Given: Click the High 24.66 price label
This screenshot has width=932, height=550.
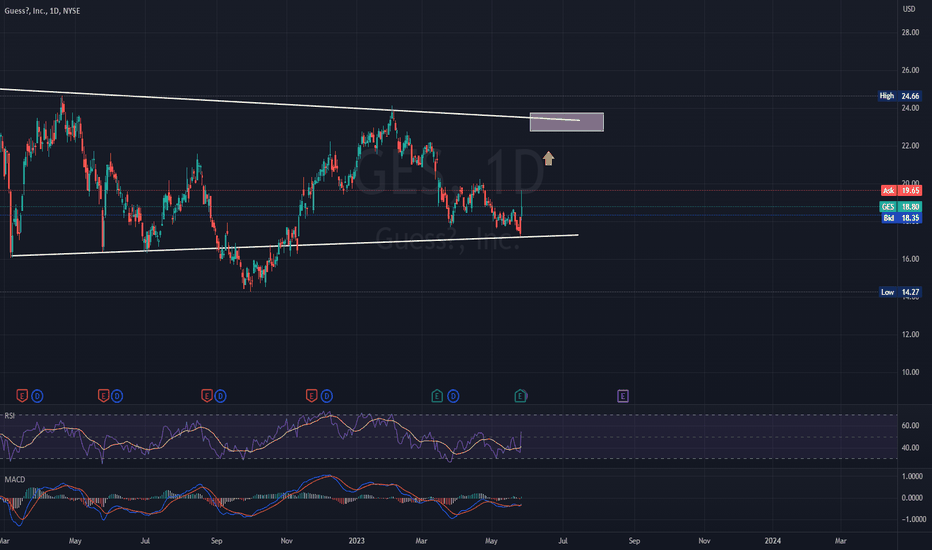Looking at the screenshot, I should [900, 96].
